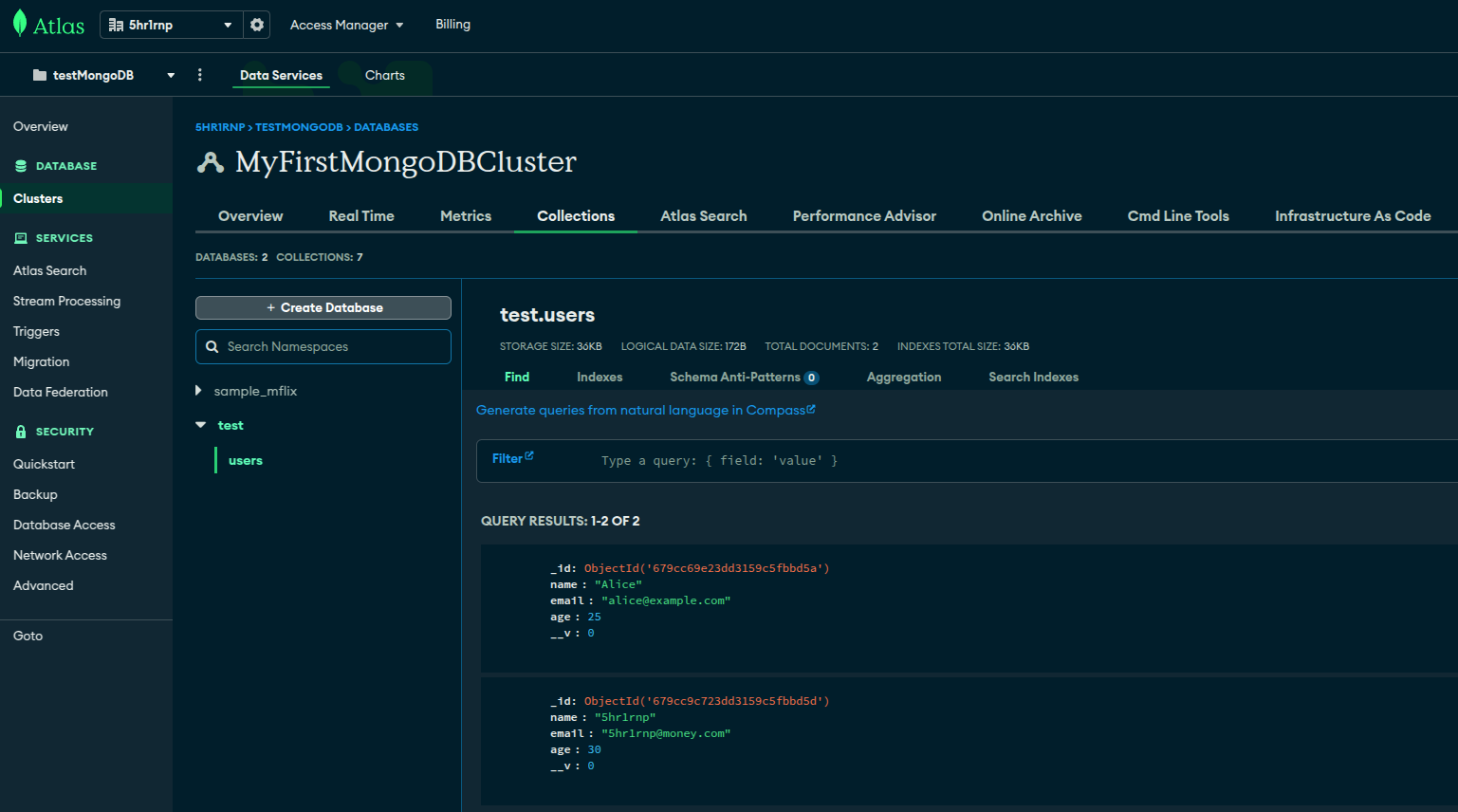The image size is (1458, 812).
Task: Open Database Access in the sidebar
Action: click(64, 525)
